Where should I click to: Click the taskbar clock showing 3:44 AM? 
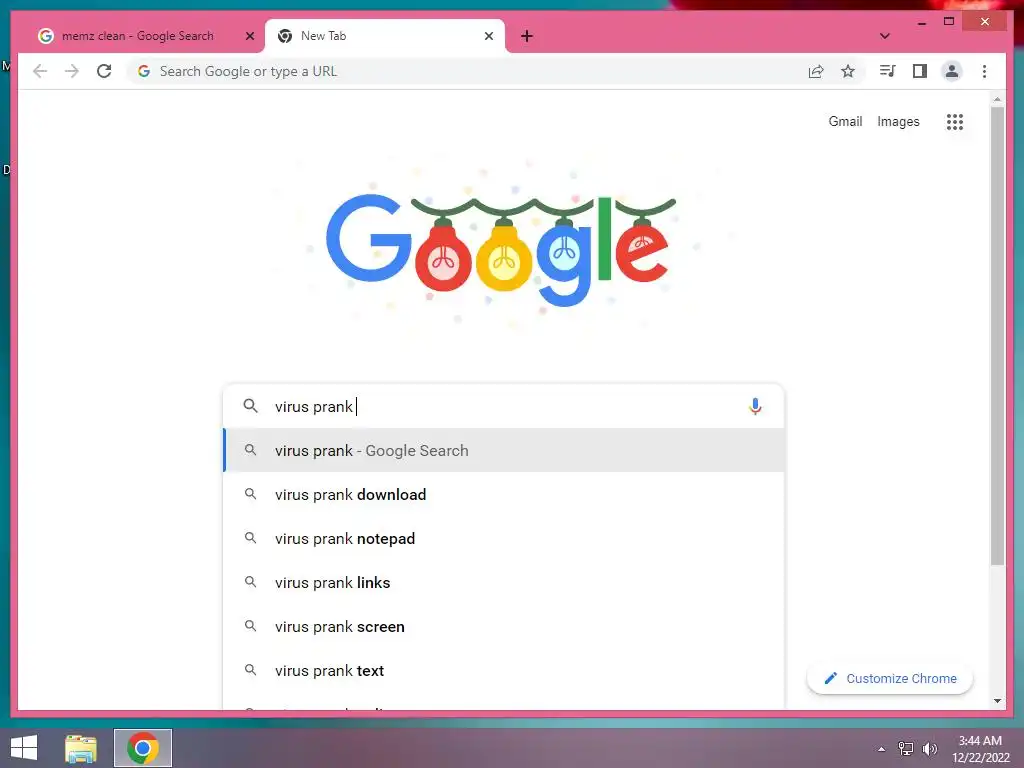980,749
